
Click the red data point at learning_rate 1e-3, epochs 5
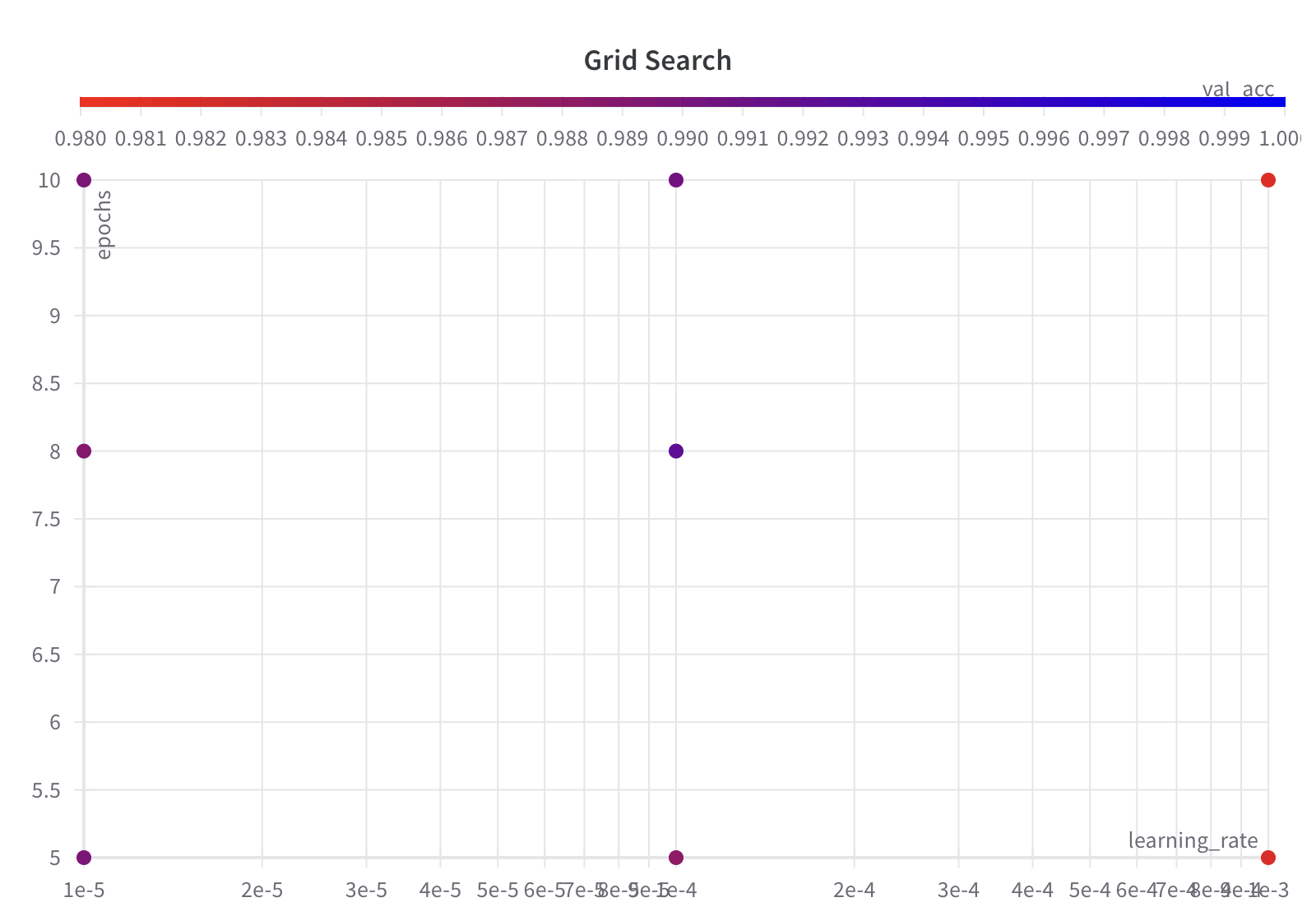[x=1267, y=858]
